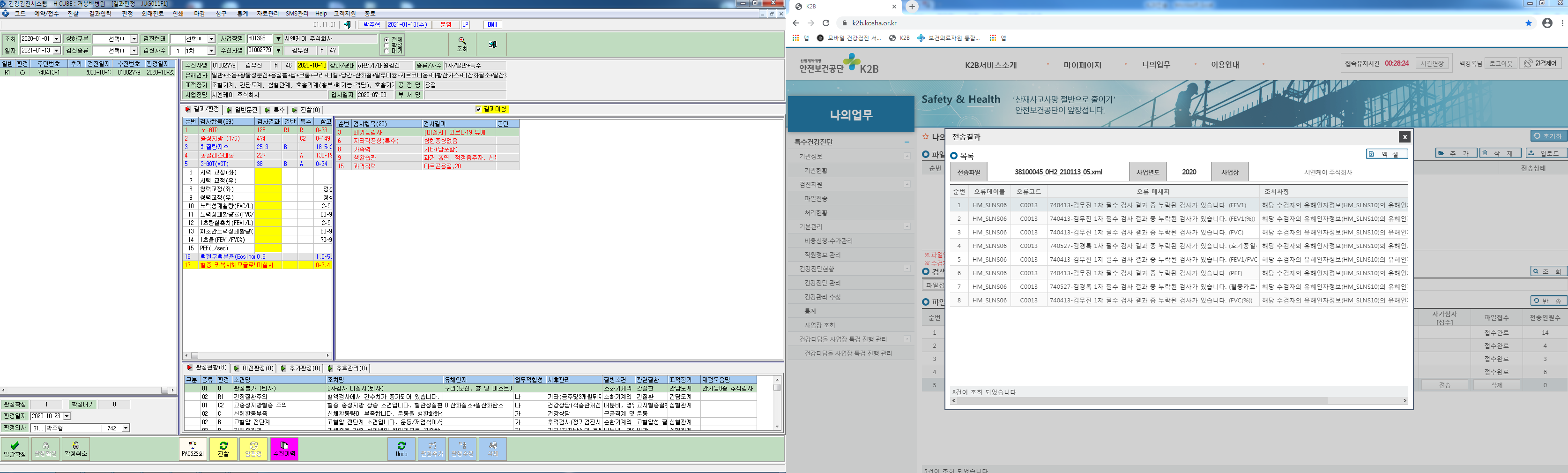Select the 확정 radio button
Screen dimensions: 1568x473
click(x=386, y=45)
